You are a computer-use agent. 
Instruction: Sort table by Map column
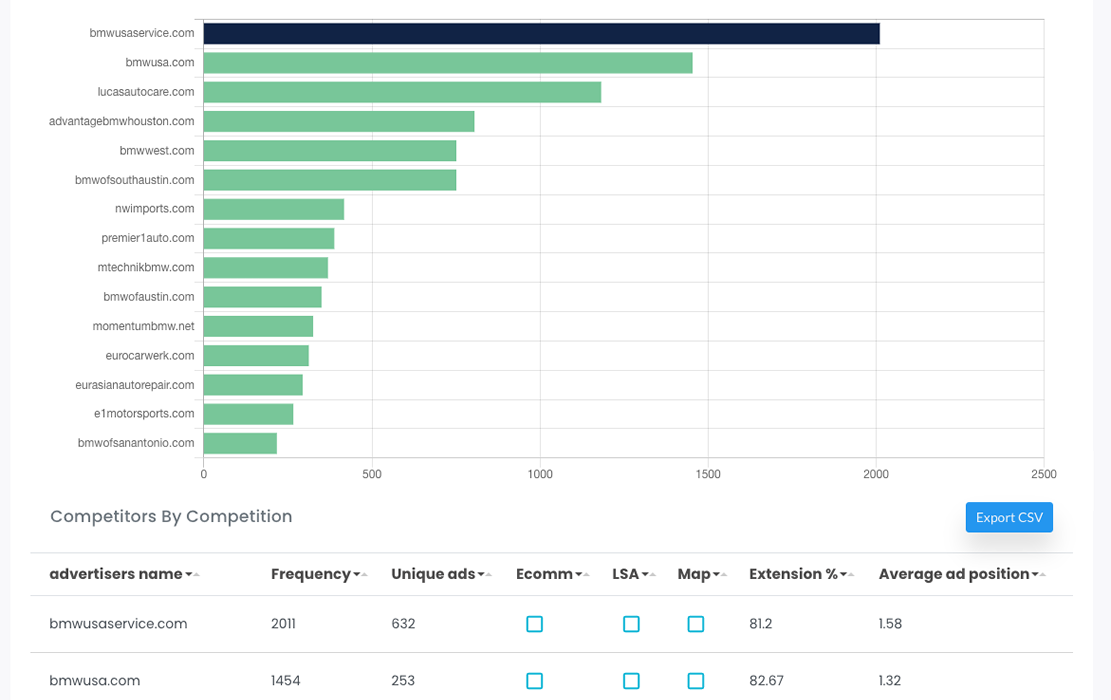click(x=702, y=574)
